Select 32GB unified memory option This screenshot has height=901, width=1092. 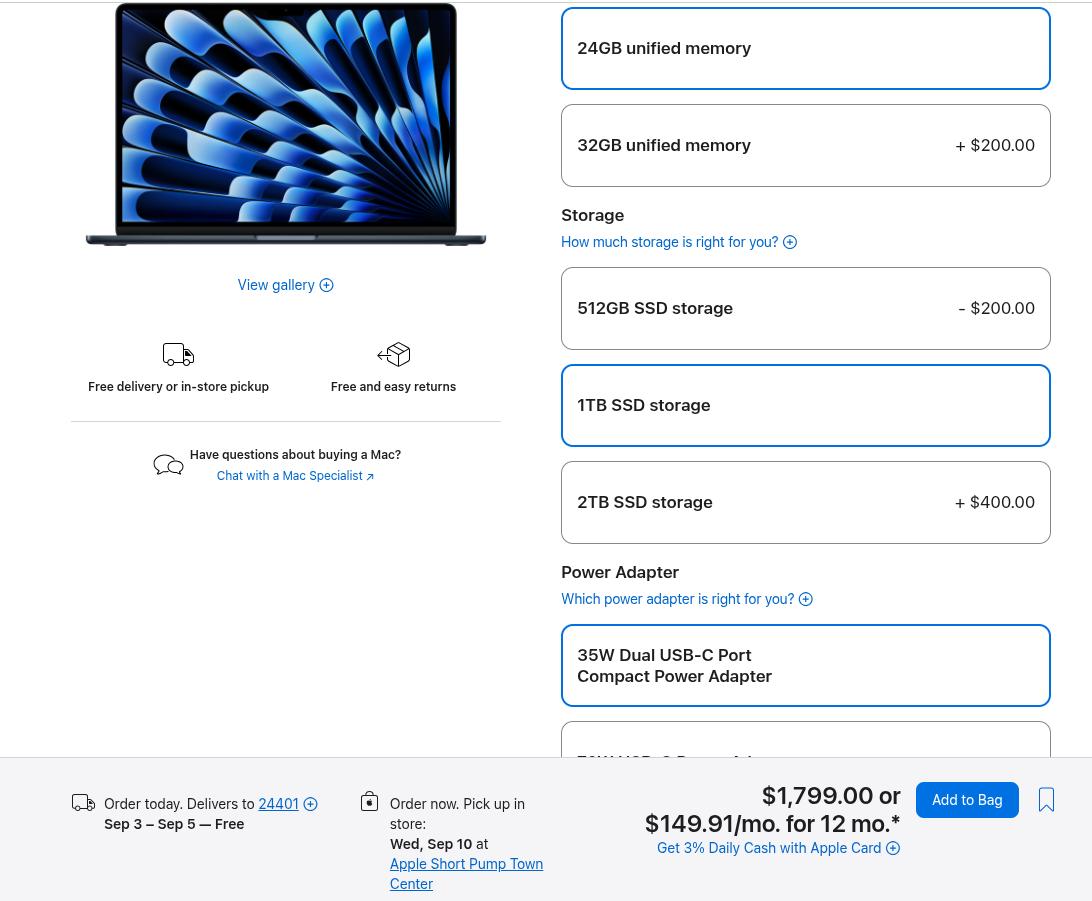pyautogui.click(x=806, y=146)
